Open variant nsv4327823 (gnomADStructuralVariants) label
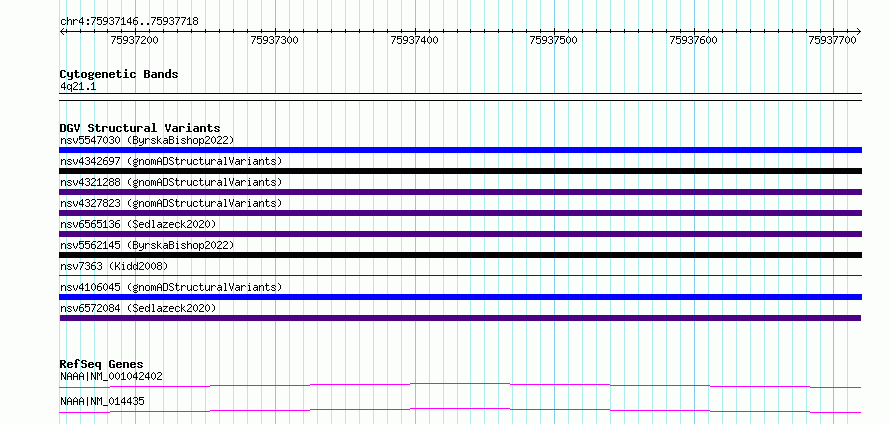Viewport: 890px width, 424px height. 171,203
